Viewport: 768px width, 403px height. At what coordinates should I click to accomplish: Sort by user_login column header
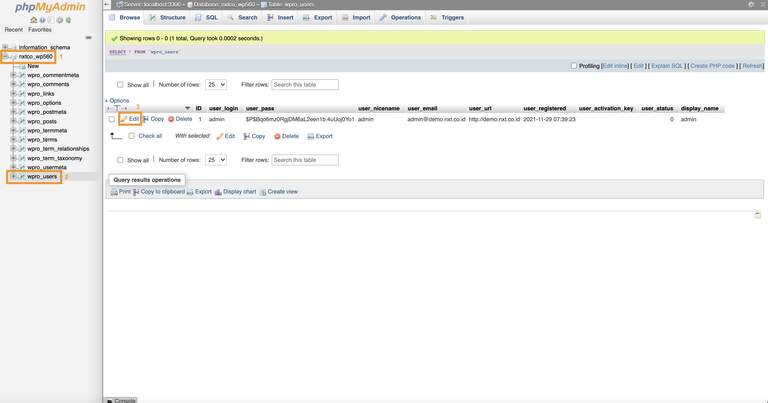[223, 108]
